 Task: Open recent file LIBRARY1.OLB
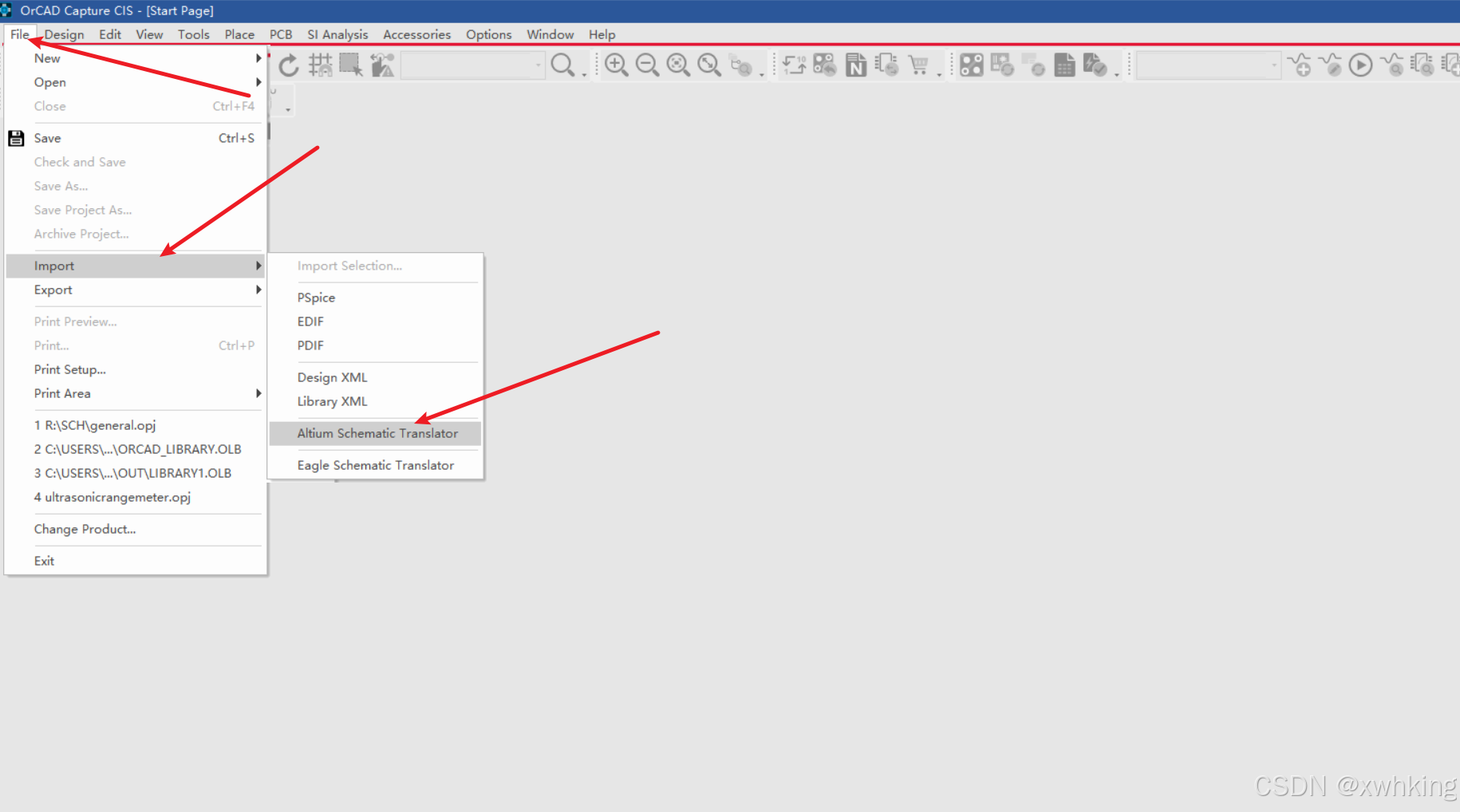pos(136,473)
